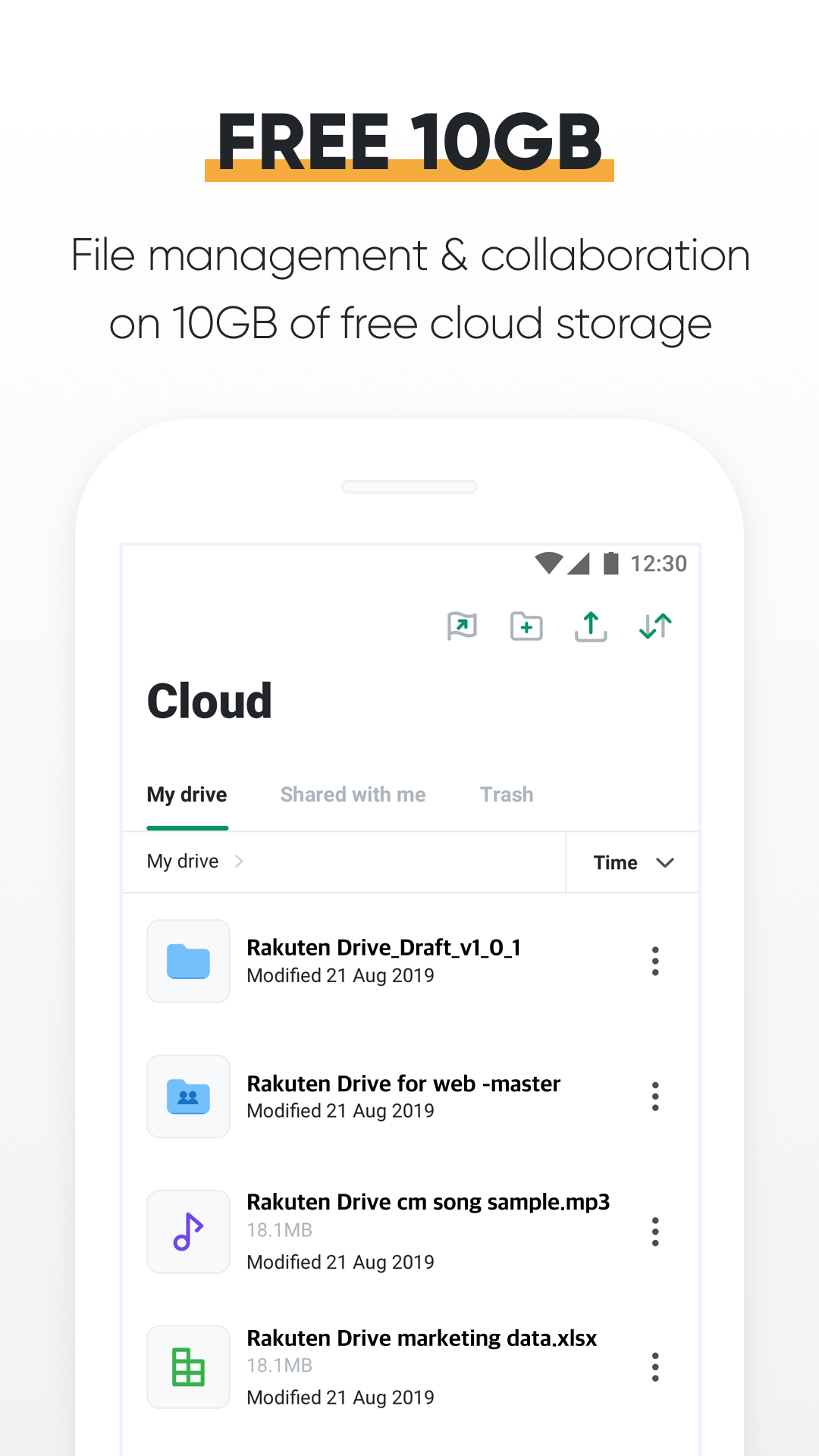Tap the 12:30 clock in status bar
The height and width of the screenshot is (1456, 819).
coord(658,563)
